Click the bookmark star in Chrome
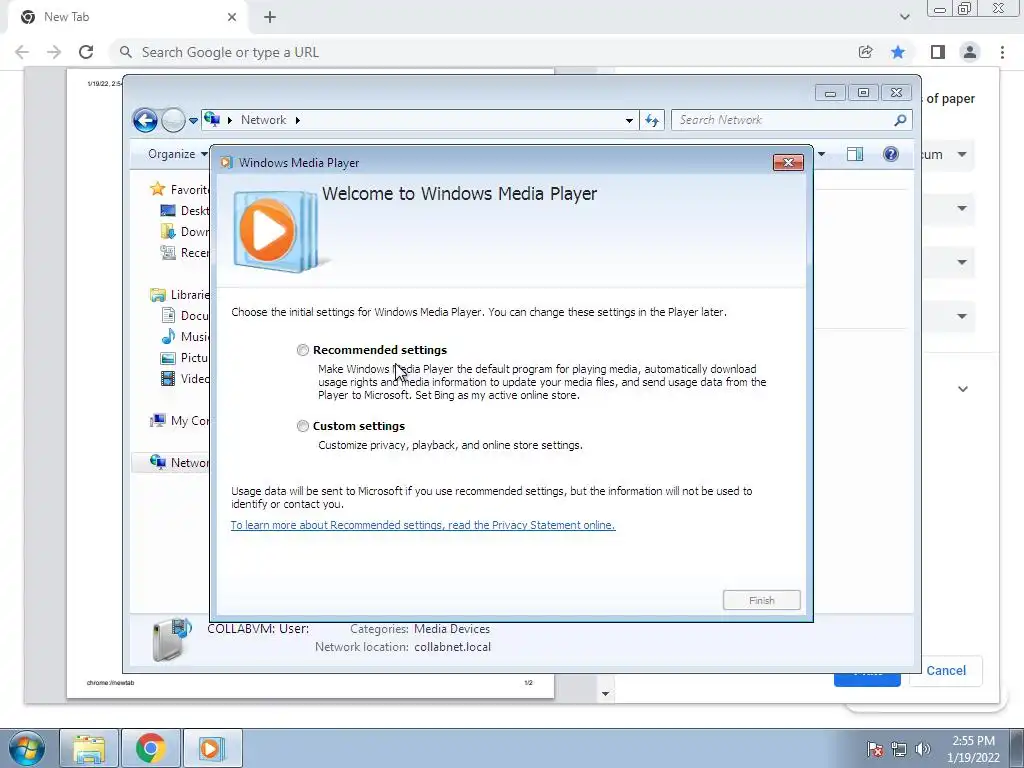1024x768 pixels. click(x=898, y=52)
